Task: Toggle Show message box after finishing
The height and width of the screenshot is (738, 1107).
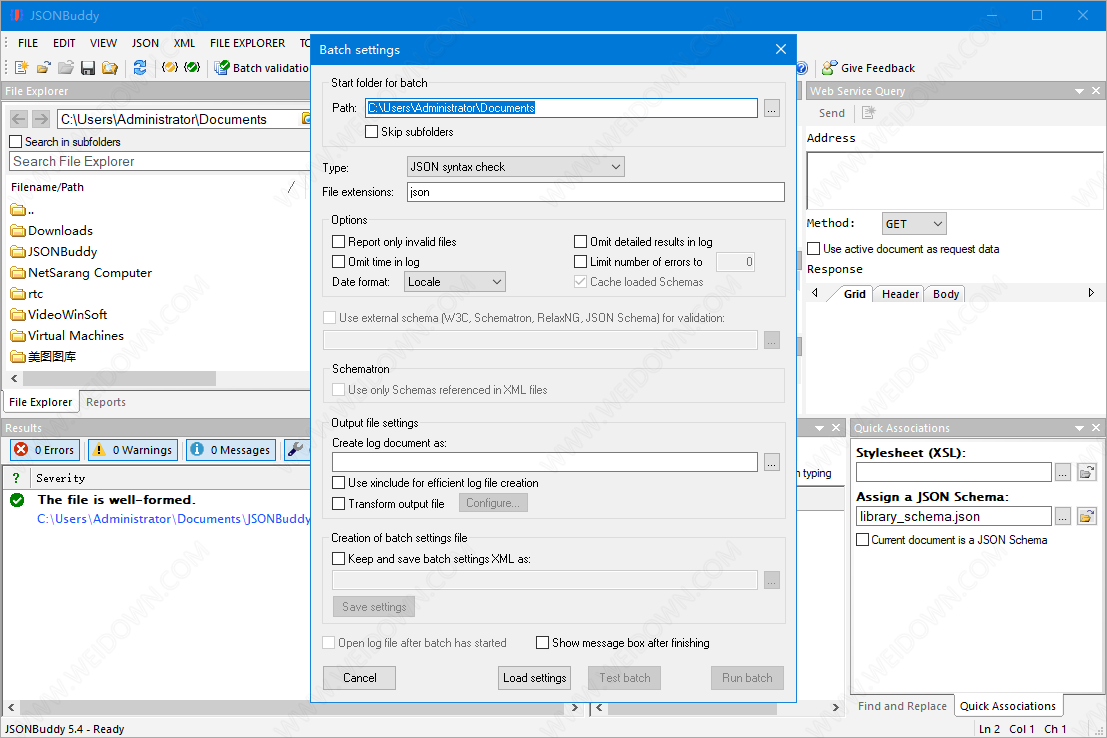Action: click(543, 643)
